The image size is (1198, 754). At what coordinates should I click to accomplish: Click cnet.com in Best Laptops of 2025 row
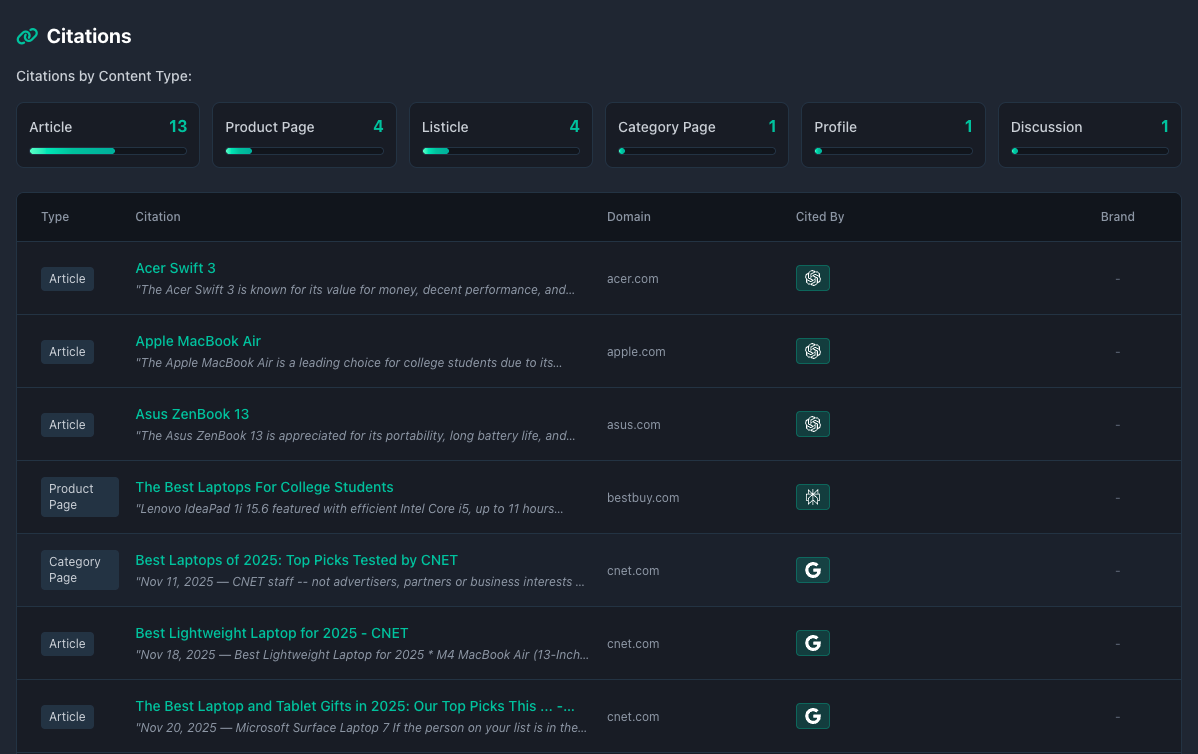[633, 571]
